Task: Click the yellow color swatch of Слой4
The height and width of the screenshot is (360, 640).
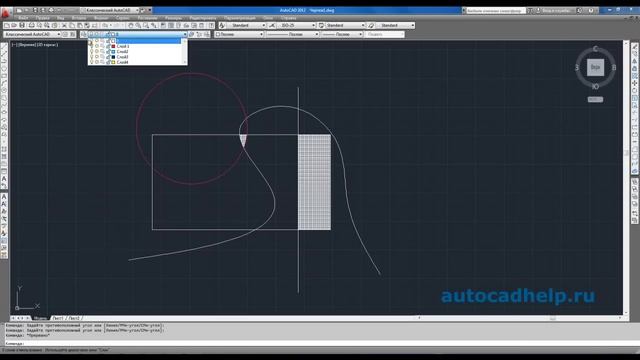Action: 113,62
